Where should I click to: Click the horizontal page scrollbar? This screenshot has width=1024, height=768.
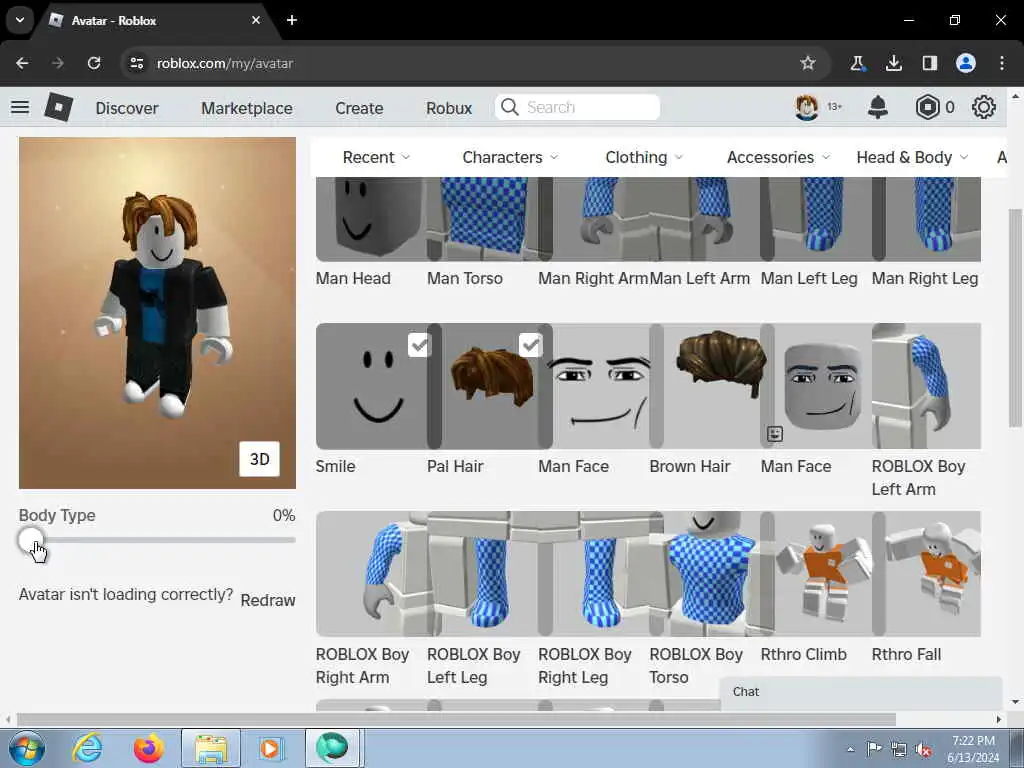tap(456, 719)
